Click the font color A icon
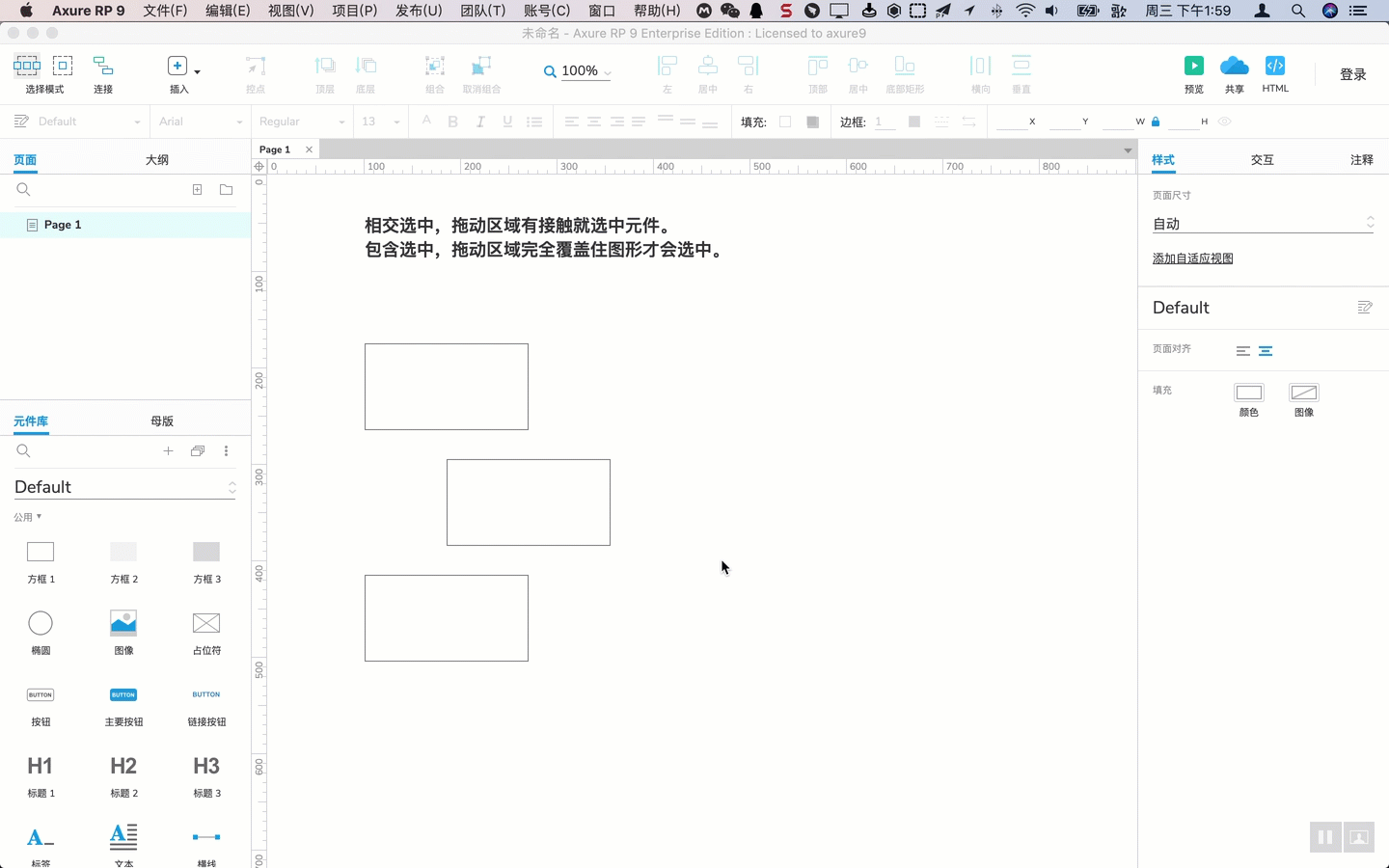 click(x=426, y=121)
